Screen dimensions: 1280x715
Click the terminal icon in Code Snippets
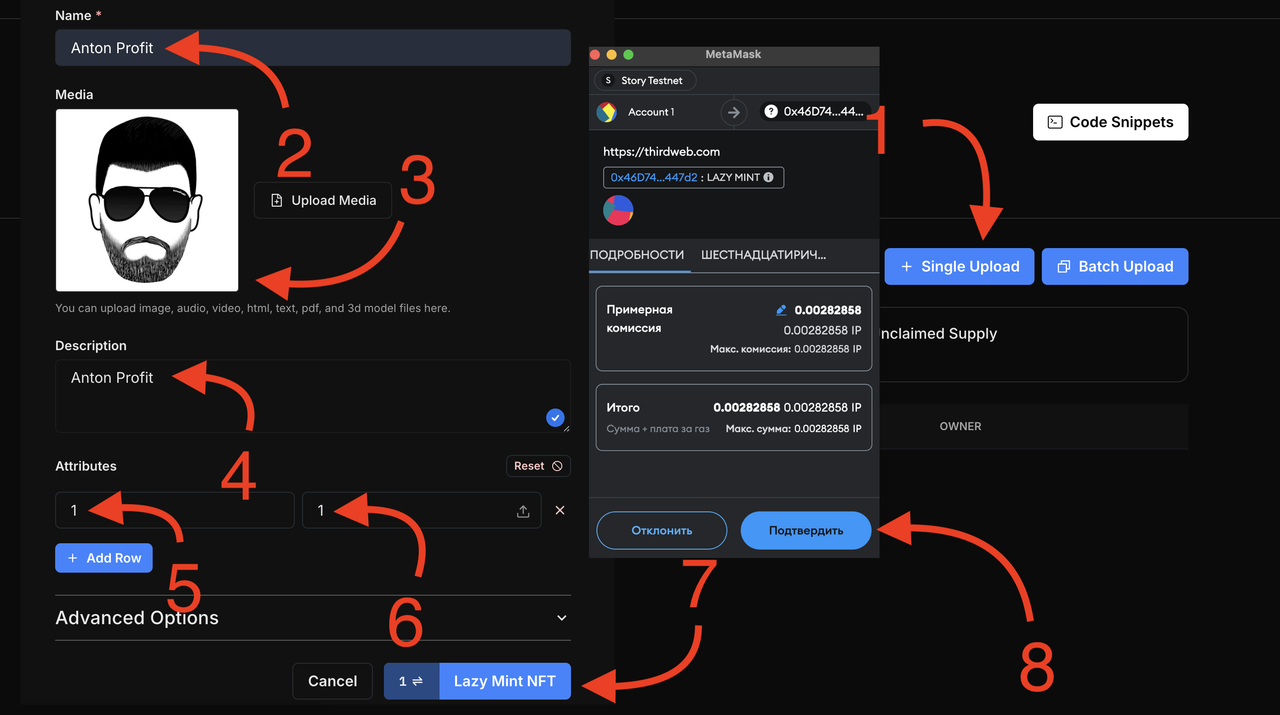click(x=1055, y=122)
